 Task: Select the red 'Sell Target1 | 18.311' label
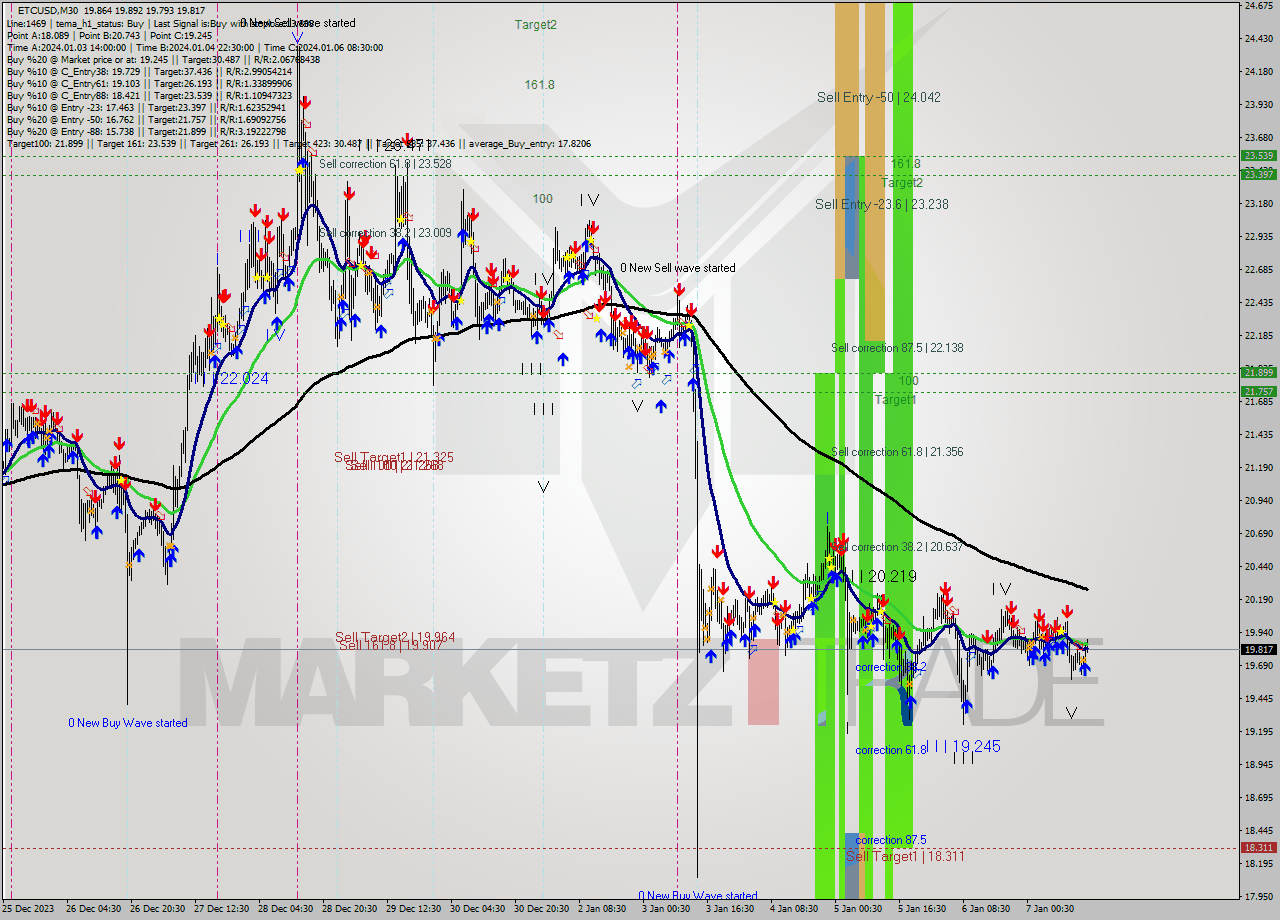click(x=906, y=856)
